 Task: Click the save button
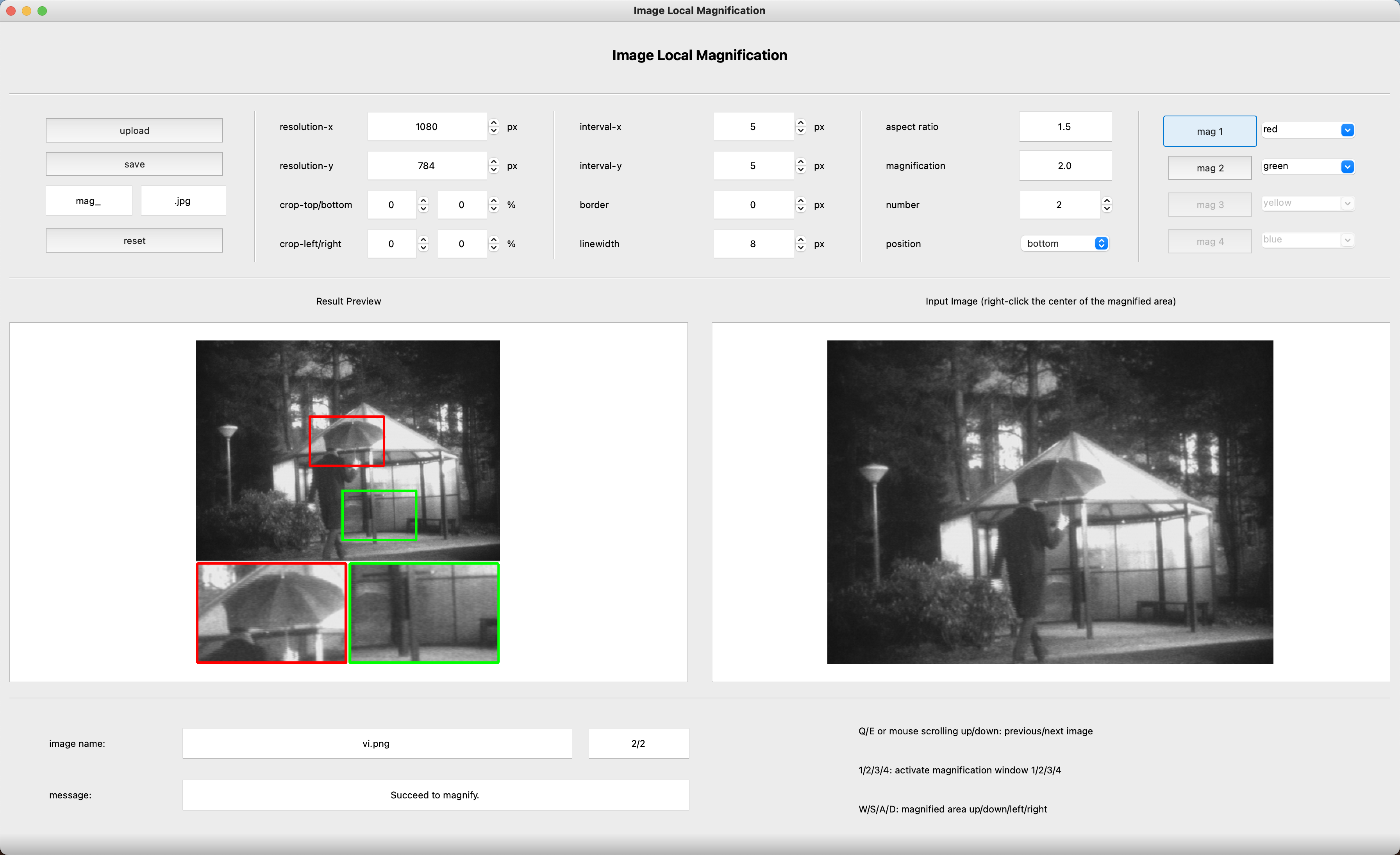(x=134, y=164)
